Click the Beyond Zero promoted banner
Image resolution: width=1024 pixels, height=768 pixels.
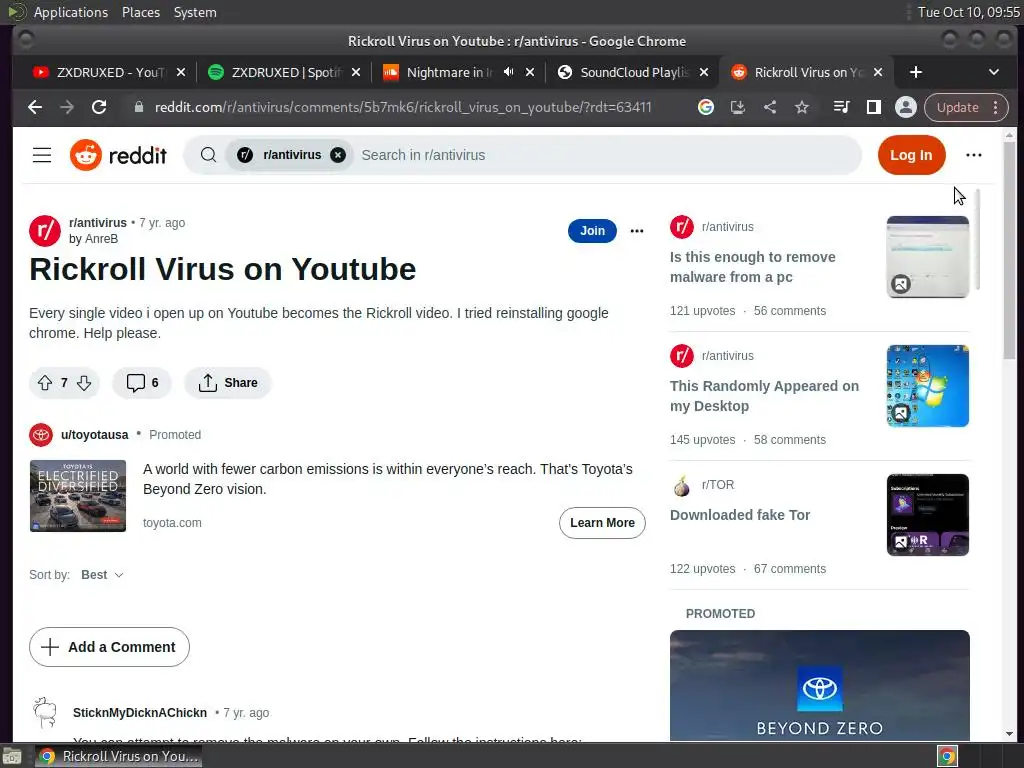[820, 684]
